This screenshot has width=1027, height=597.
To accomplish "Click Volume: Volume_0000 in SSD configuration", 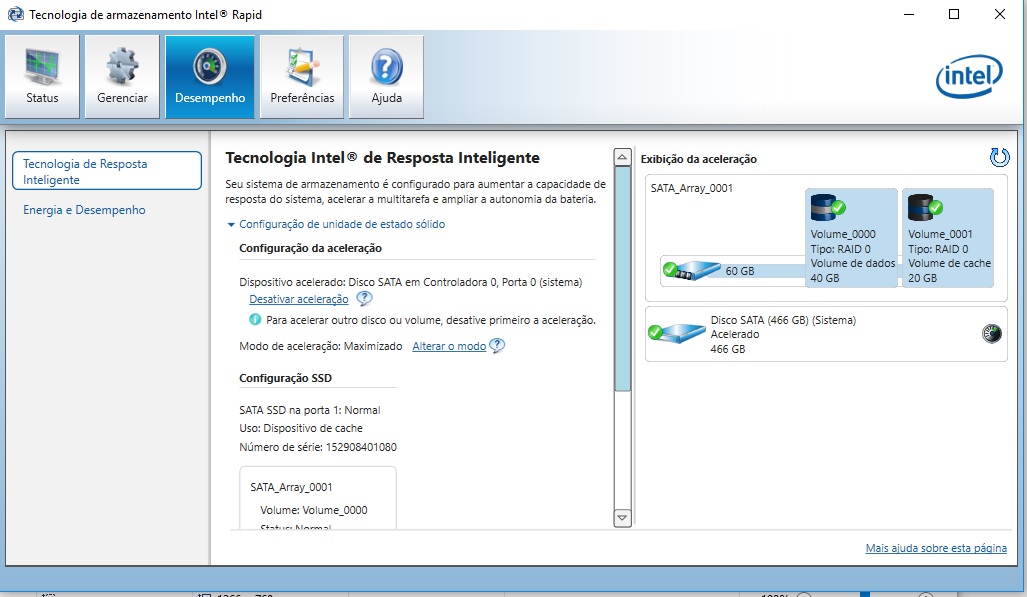I will point(314,510).
